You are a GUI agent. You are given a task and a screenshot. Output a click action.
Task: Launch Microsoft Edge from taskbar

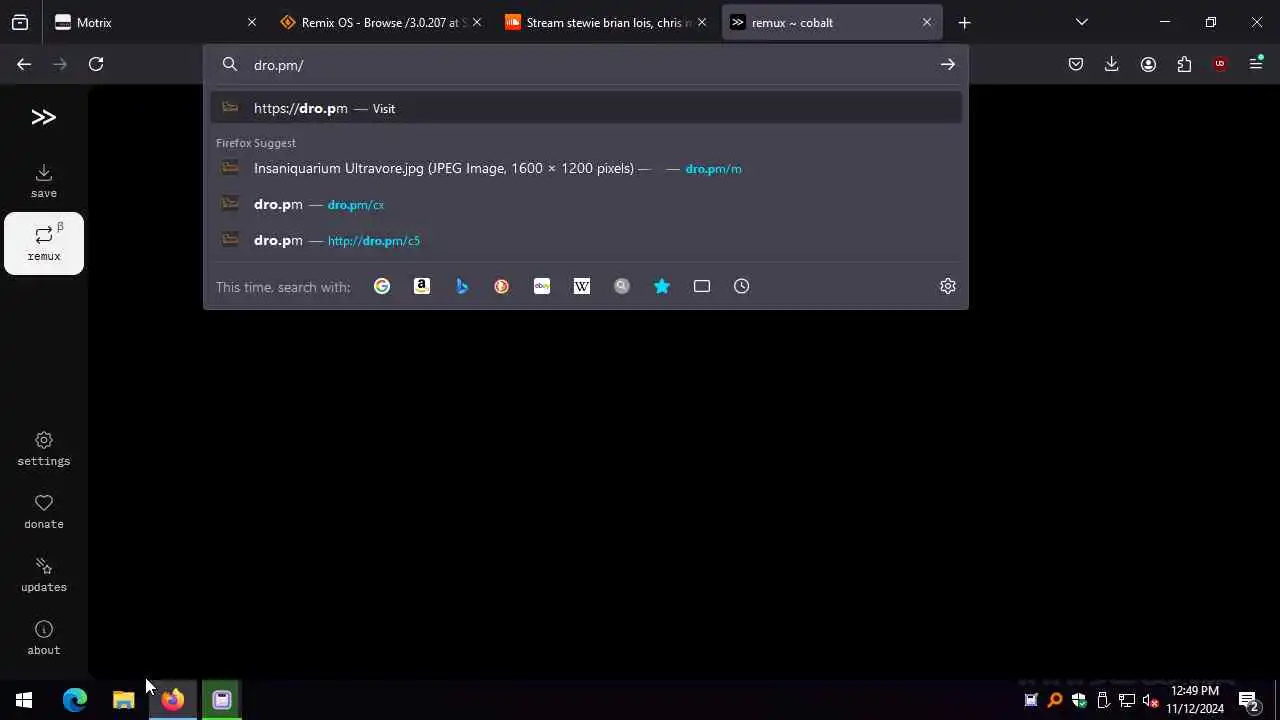tap(75, 700)
